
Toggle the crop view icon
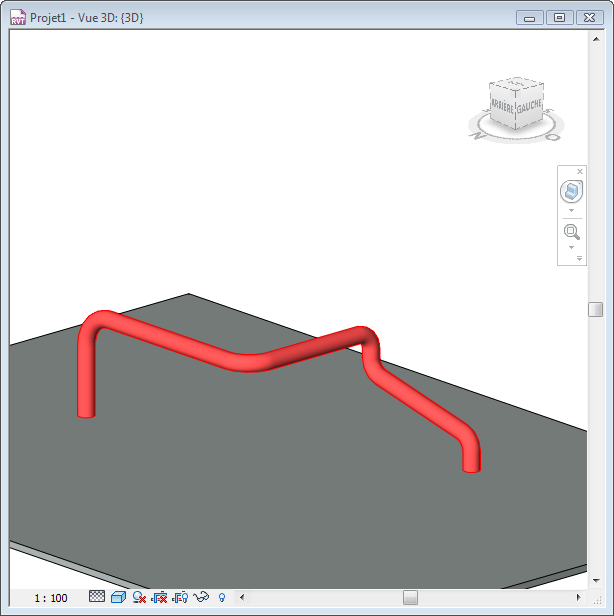tap(159, 598)
